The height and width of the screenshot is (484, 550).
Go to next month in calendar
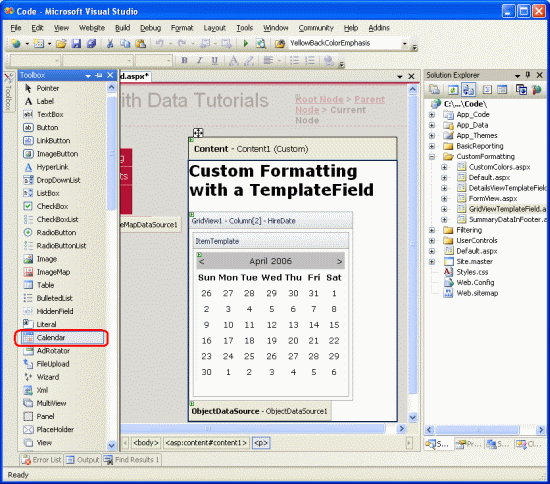click(339, 261)
